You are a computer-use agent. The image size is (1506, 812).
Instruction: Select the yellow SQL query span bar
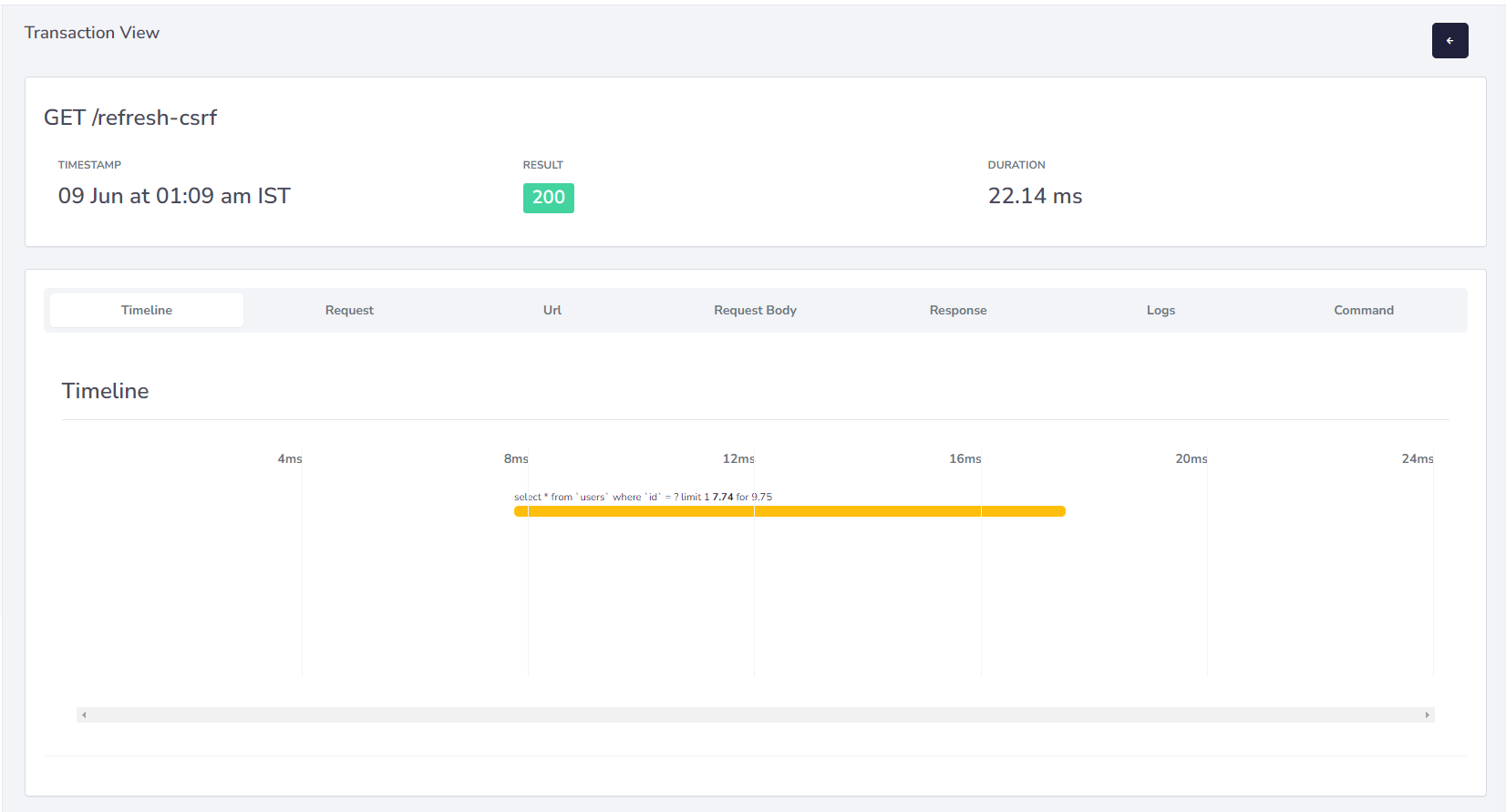tap(789, 511)
